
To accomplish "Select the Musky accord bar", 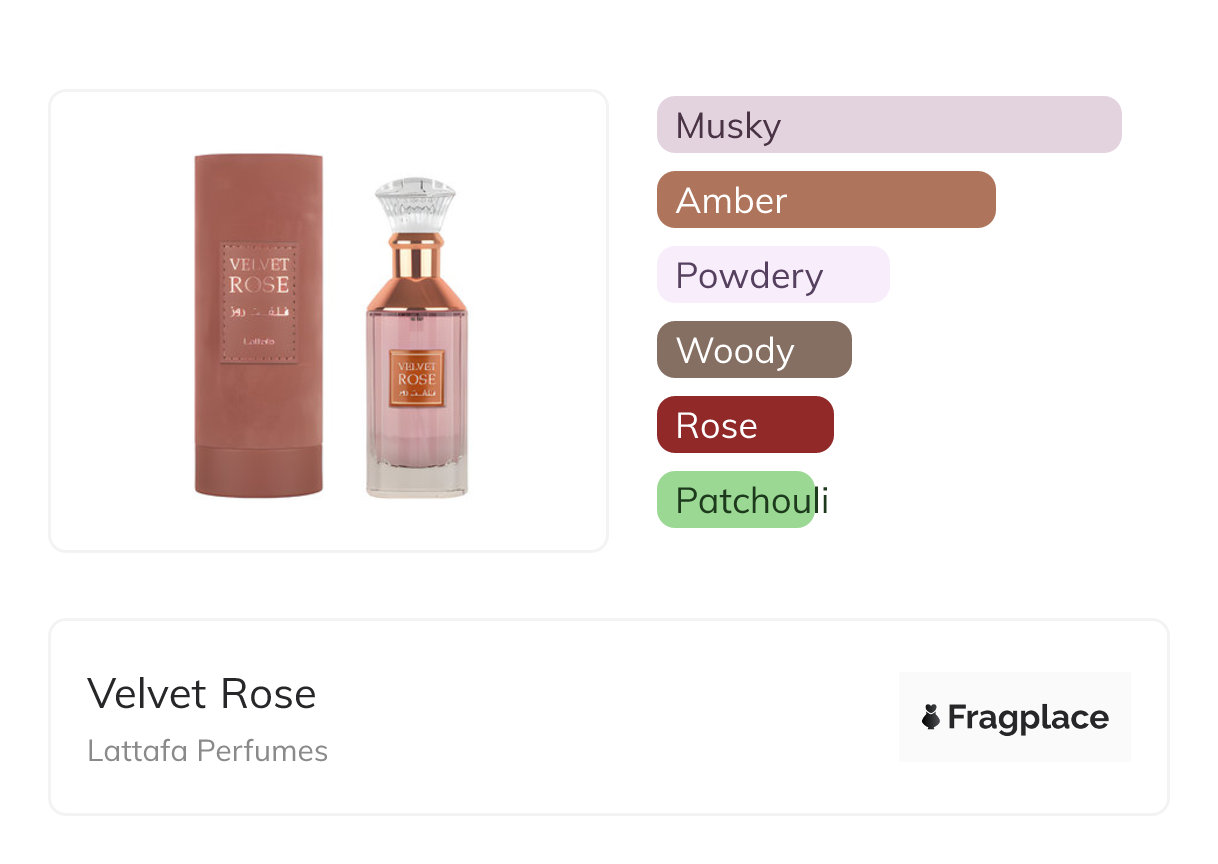I will click(889, 125).
